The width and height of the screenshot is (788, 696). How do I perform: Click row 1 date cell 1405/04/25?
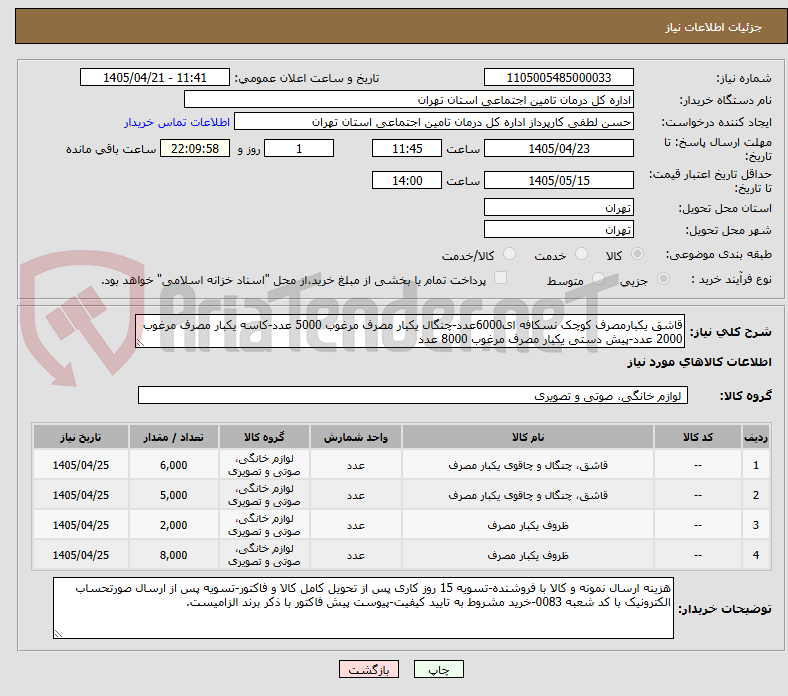pyautogui.click(x=81, y=465)
